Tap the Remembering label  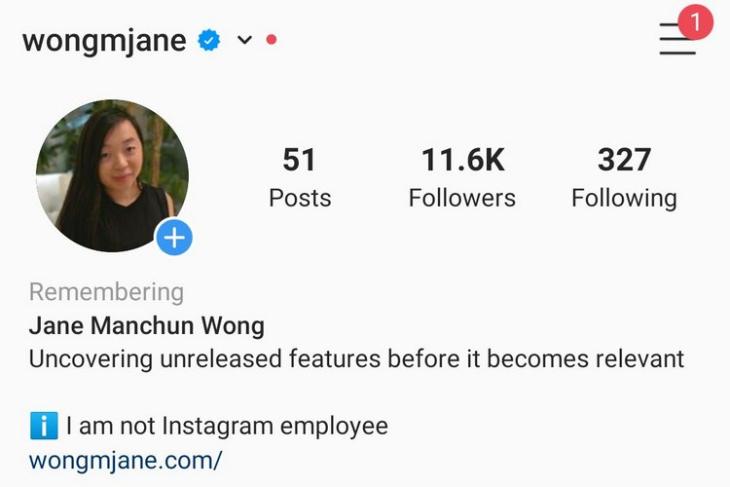coord(107,293)
